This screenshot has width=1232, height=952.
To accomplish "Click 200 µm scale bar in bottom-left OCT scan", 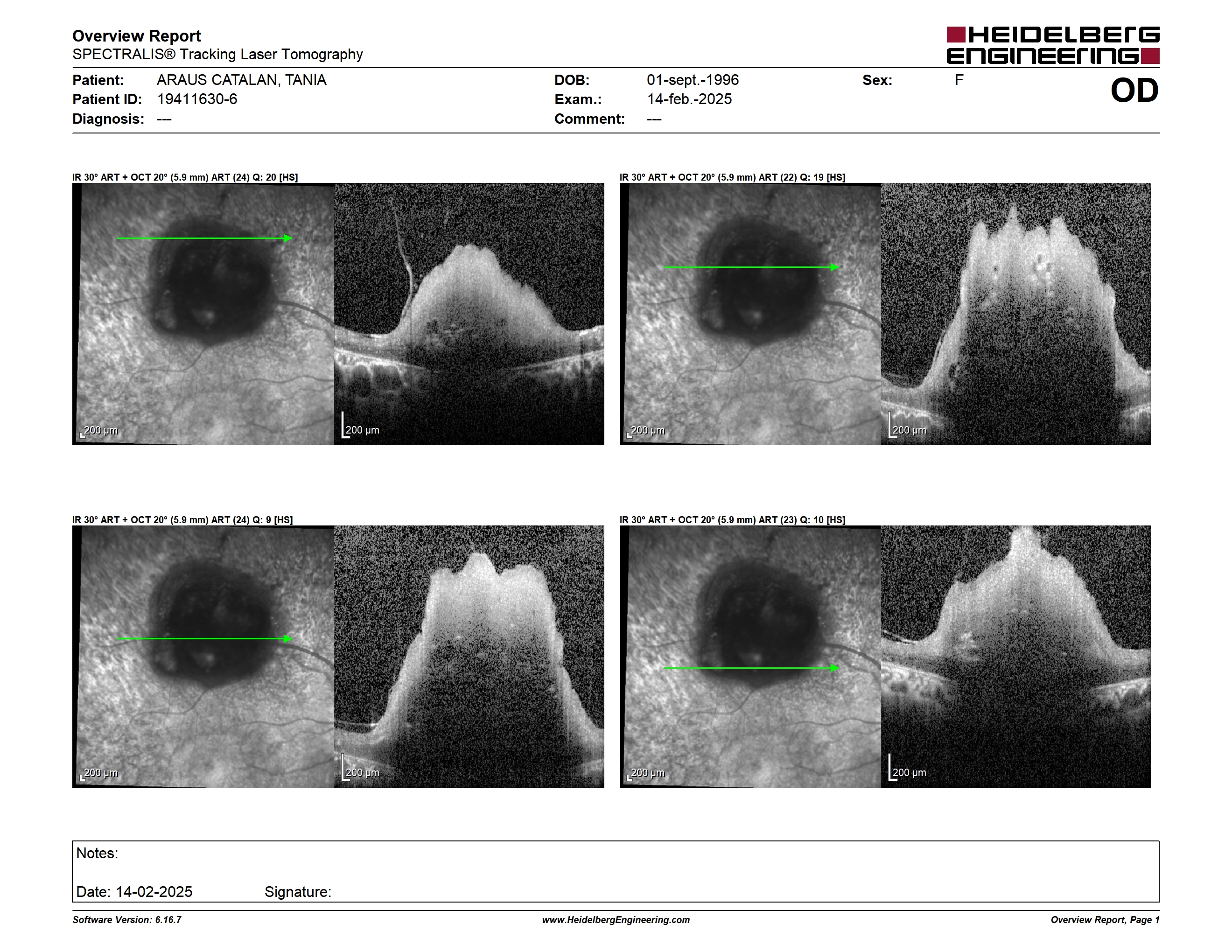I will tap(360, 768).
